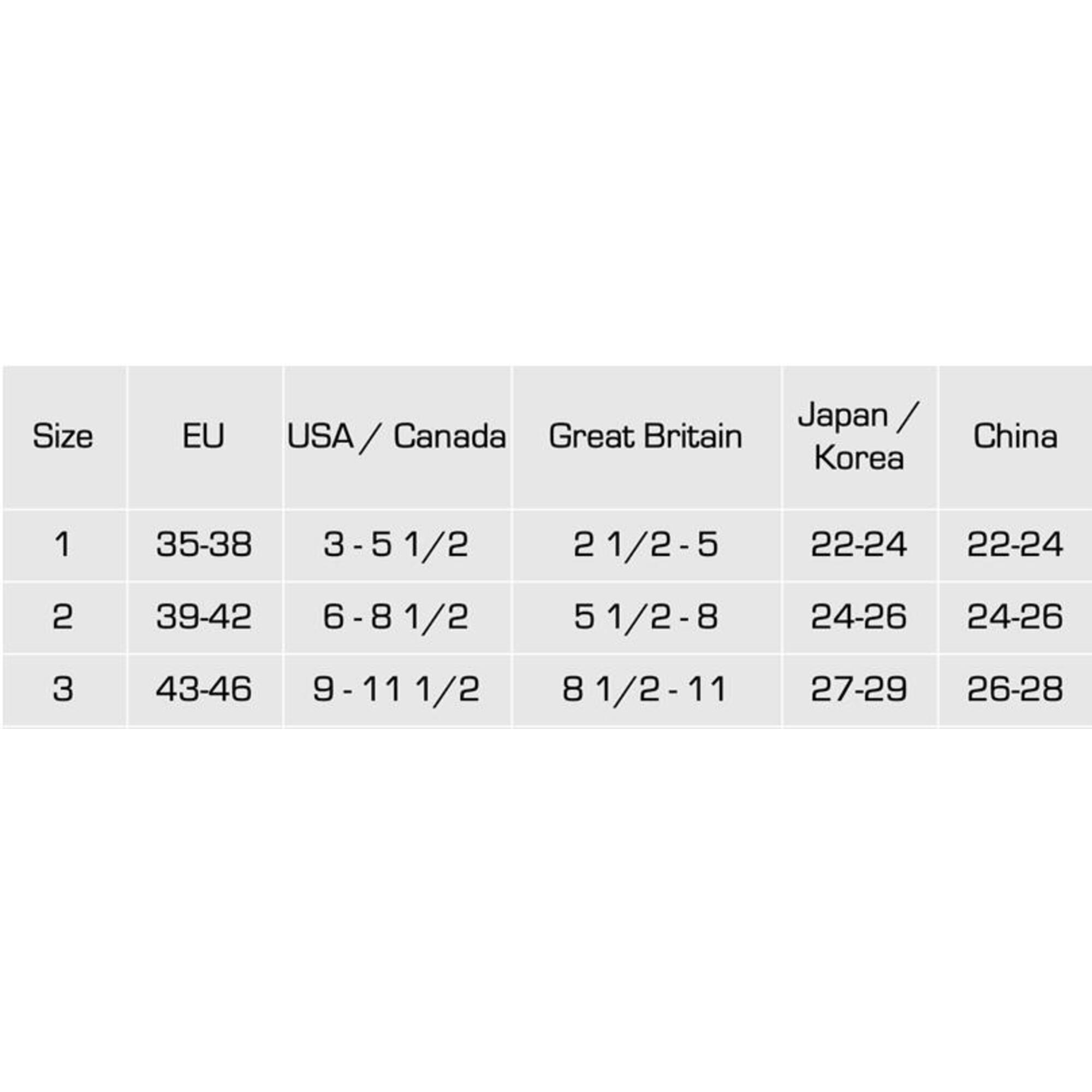Select the USA / Canada header cell
Image resolution: width=1092 pixels, height=1092 pixels.
coord(396,436)
